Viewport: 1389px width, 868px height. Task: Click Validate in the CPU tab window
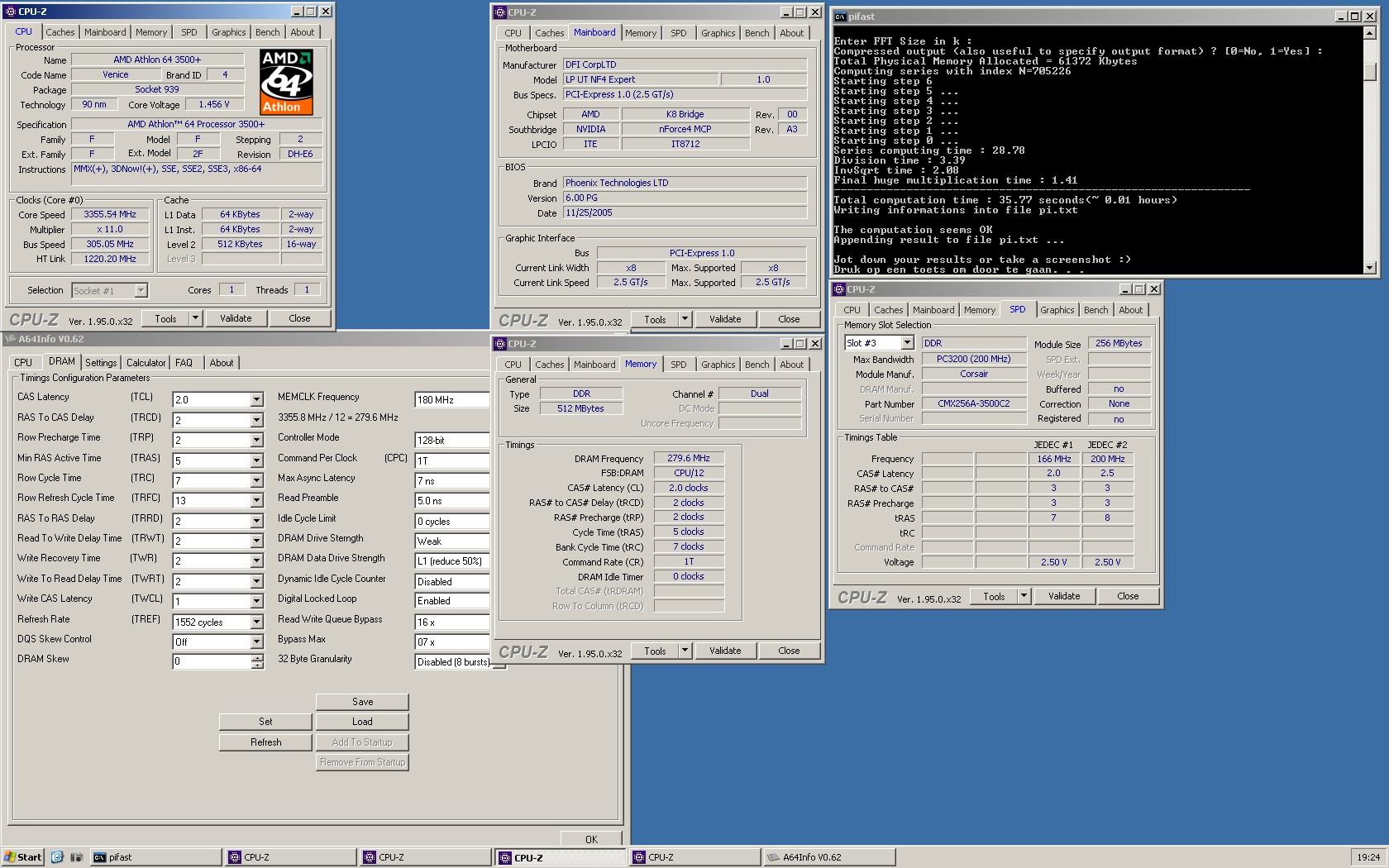pos(236,318)
